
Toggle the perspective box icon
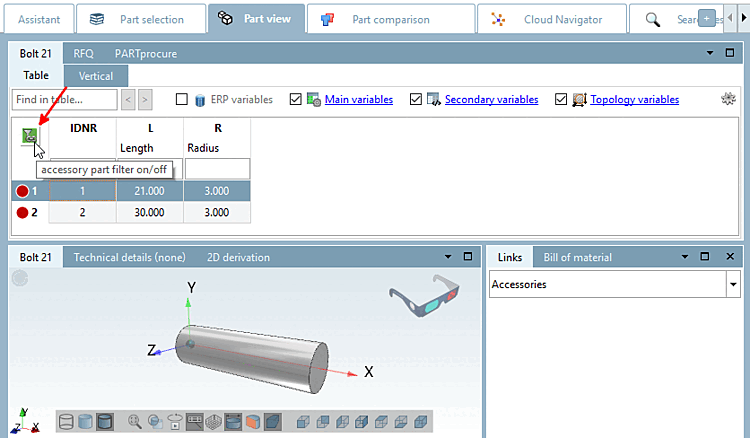(272, 422)
